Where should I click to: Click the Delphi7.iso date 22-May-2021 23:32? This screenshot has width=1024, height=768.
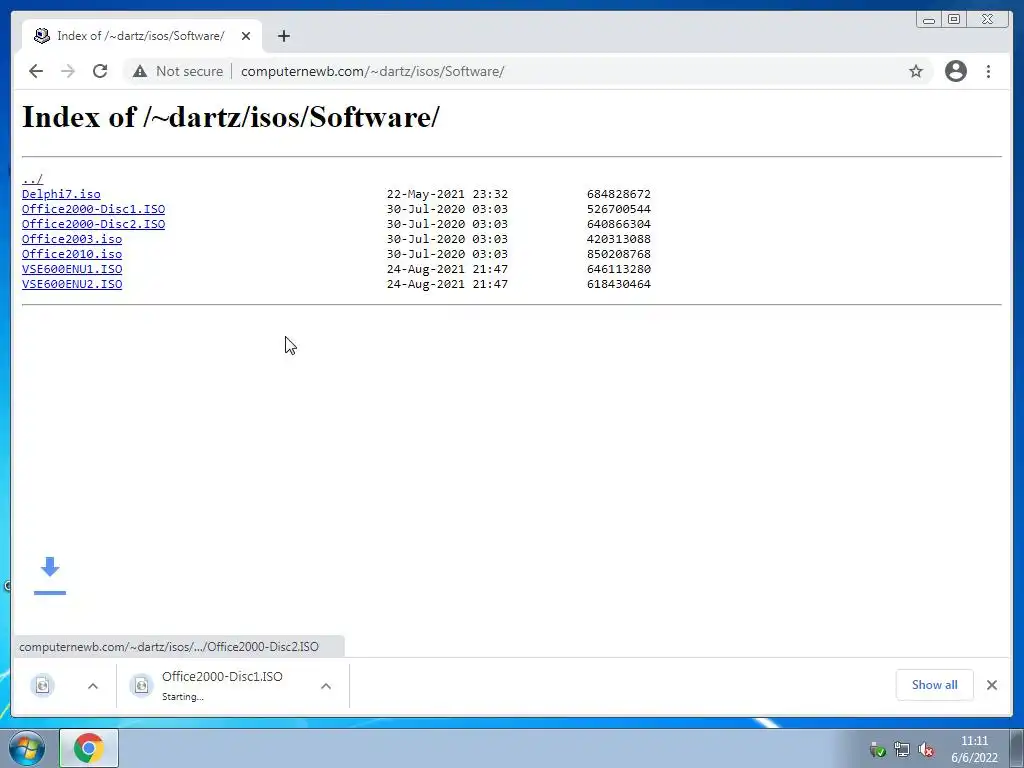[x=447, y=194]
